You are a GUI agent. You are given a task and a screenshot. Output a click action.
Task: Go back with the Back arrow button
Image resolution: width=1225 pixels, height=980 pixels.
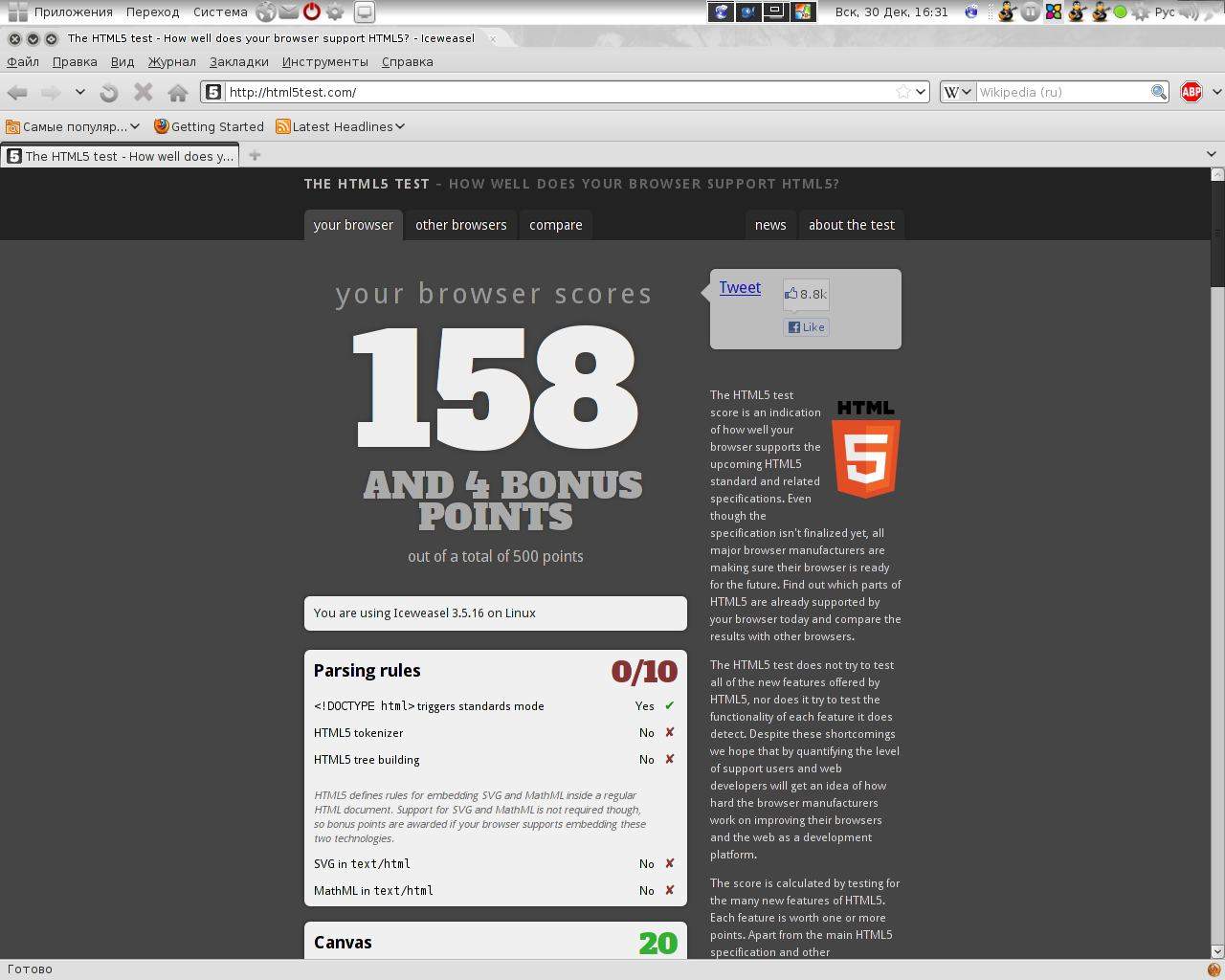pos(17,92)
